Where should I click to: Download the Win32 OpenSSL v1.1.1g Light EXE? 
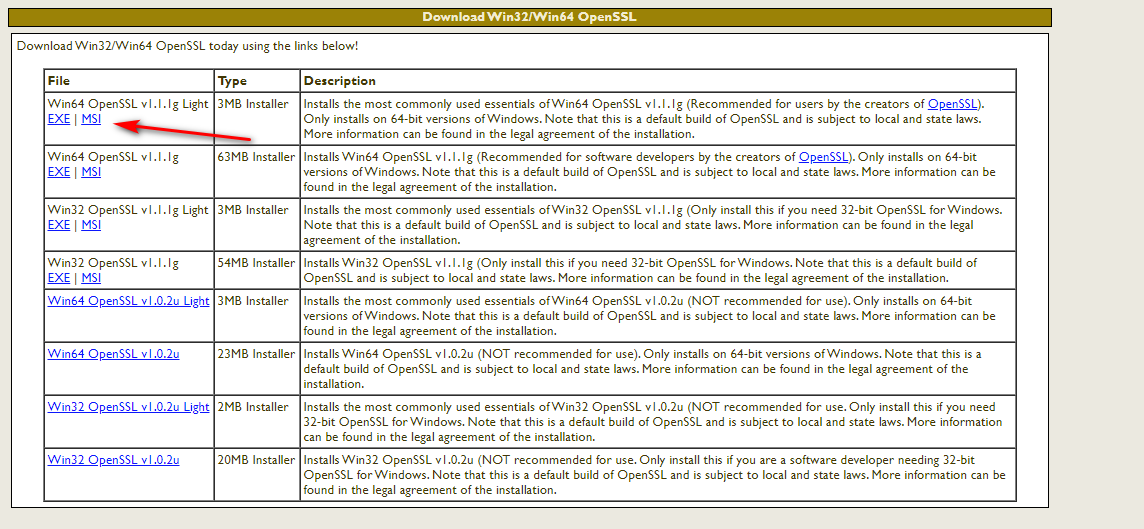point(58,225)
